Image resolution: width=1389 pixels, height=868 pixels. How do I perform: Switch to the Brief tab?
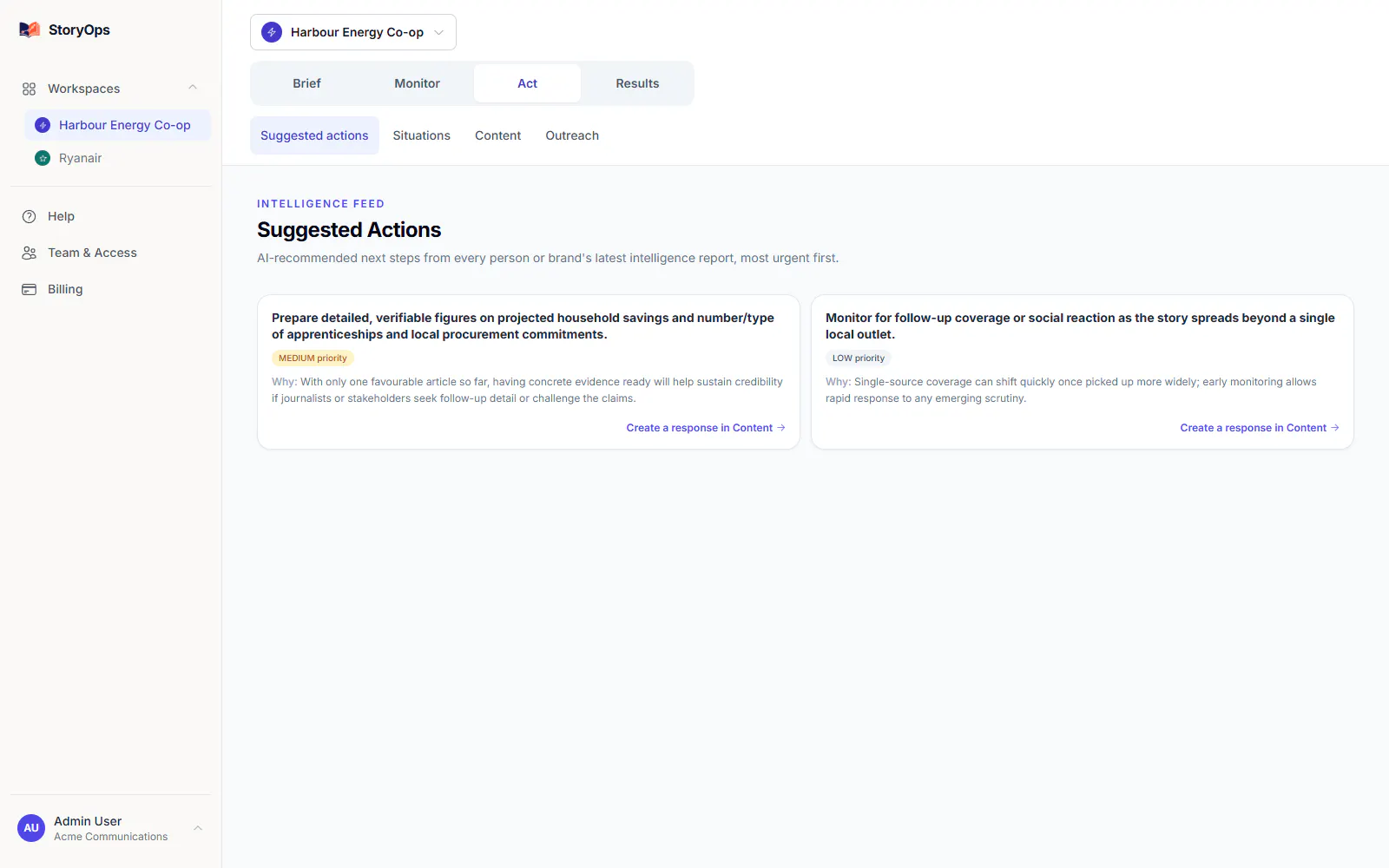point(306,83)
